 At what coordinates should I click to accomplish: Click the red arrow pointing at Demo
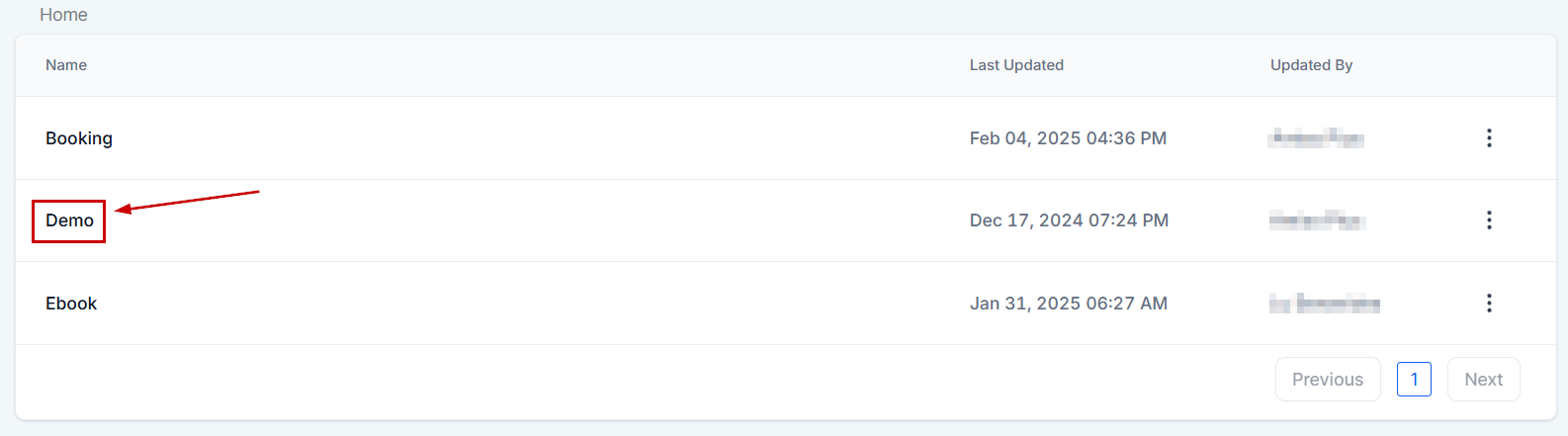pos(188,200)
